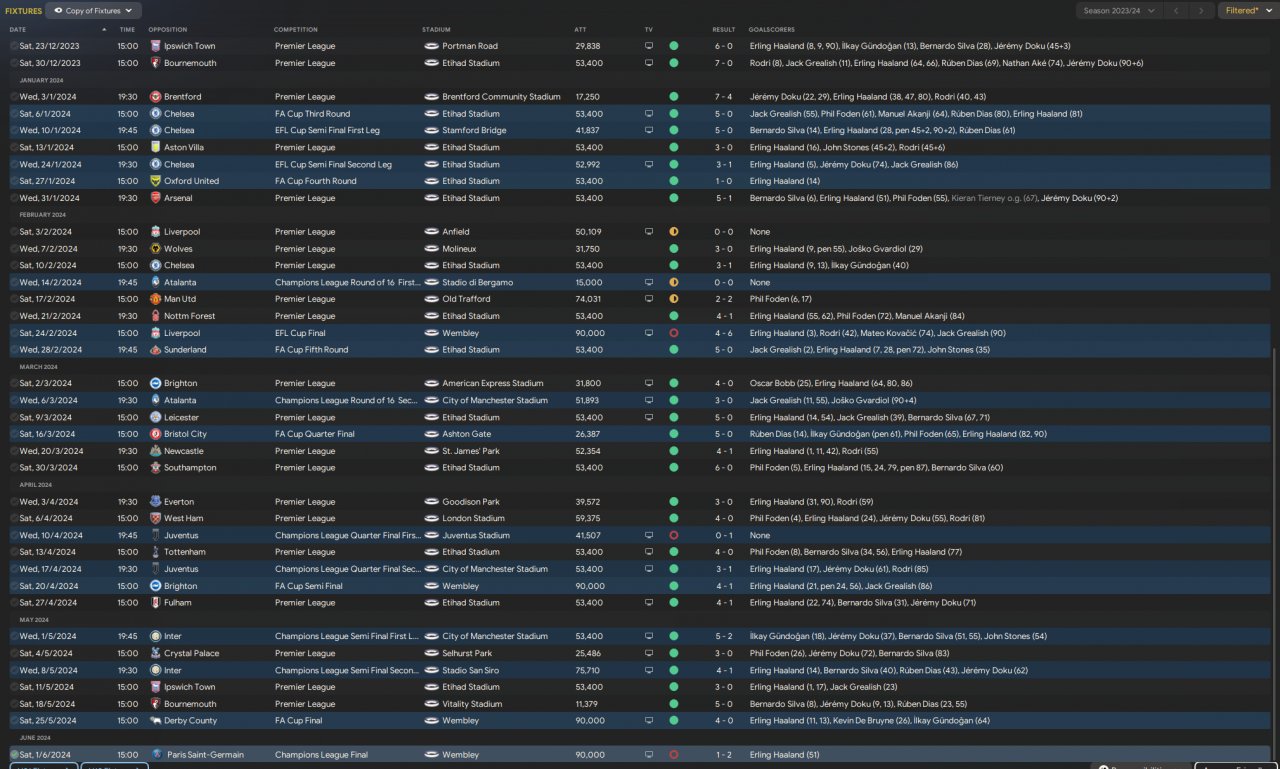Image resolution: width=1280 pixels, height=769 pixels.
Task: Click the stadium icon beside Stadio San Siro
Action: (432, 670)
